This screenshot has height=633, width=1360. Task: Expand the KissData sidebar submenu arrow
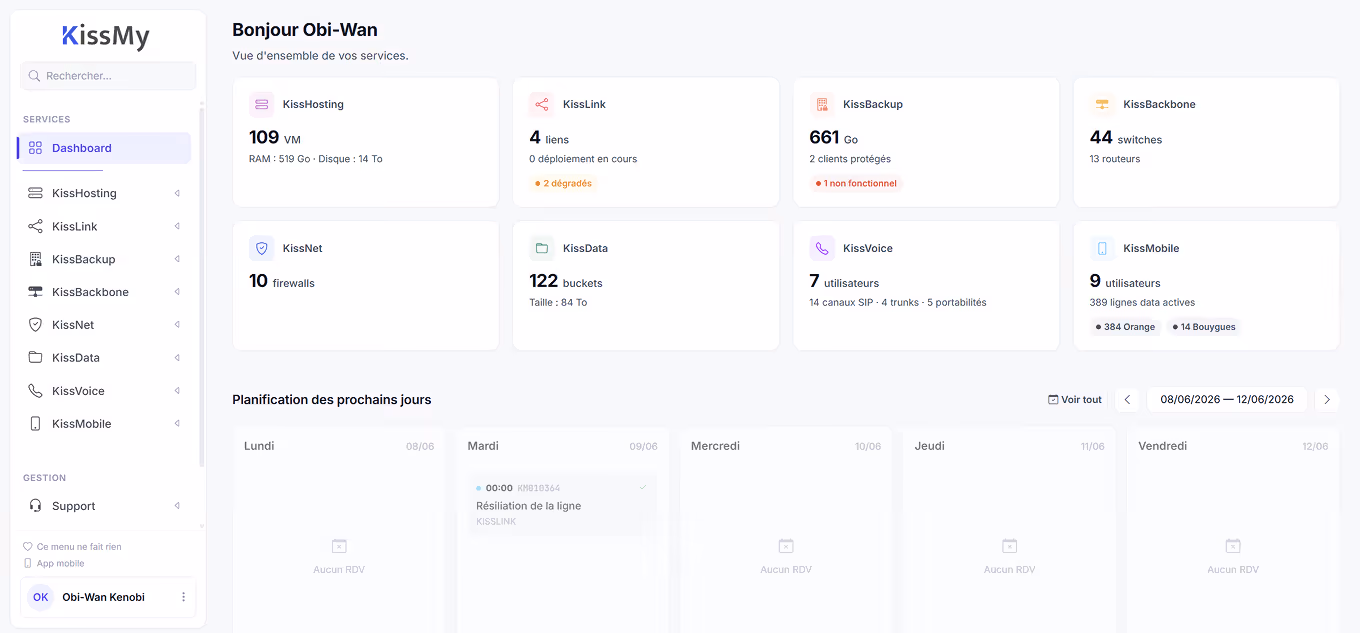[x=177, y=358]
